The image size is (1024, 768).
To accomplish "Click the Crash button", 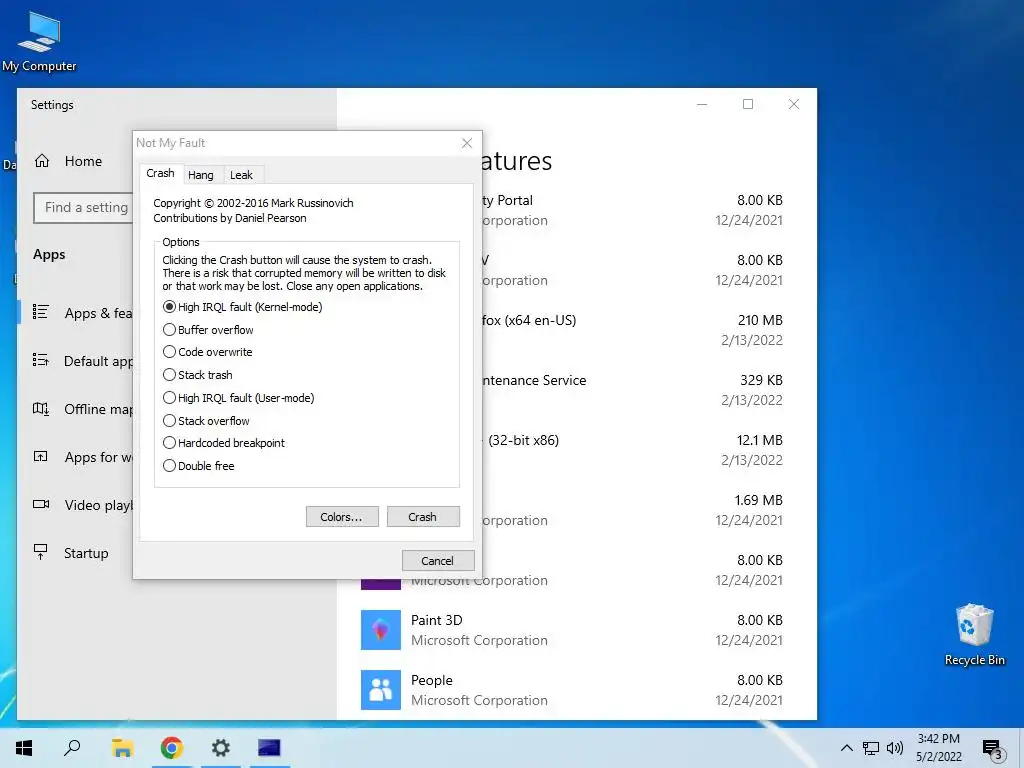I will [423, 517].
